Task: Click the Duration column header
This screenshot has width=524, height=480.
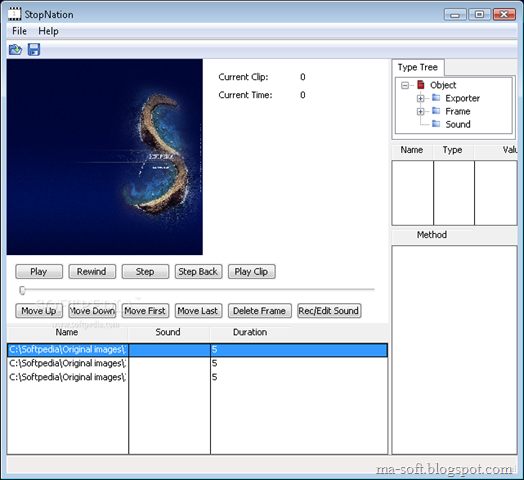Action: (x=250, y=332)
